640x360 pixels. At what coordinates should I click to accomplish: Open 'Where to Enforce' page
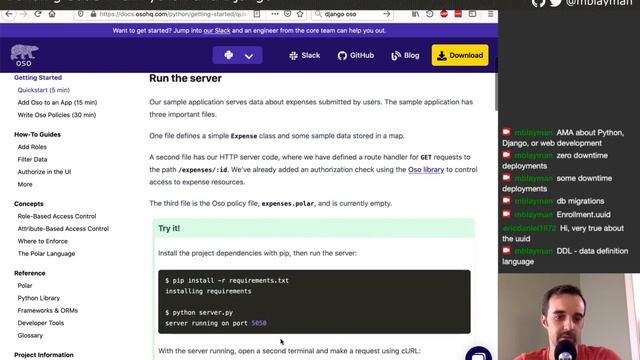[x=42, y=241]
